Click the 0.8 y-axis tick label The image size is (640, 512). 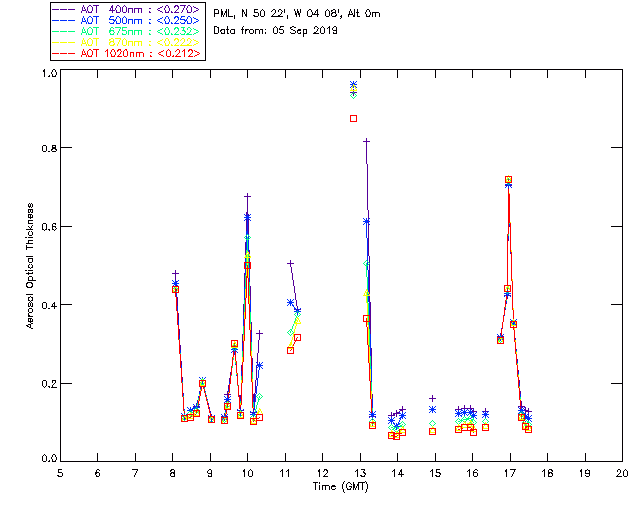(x=49, y=148)
